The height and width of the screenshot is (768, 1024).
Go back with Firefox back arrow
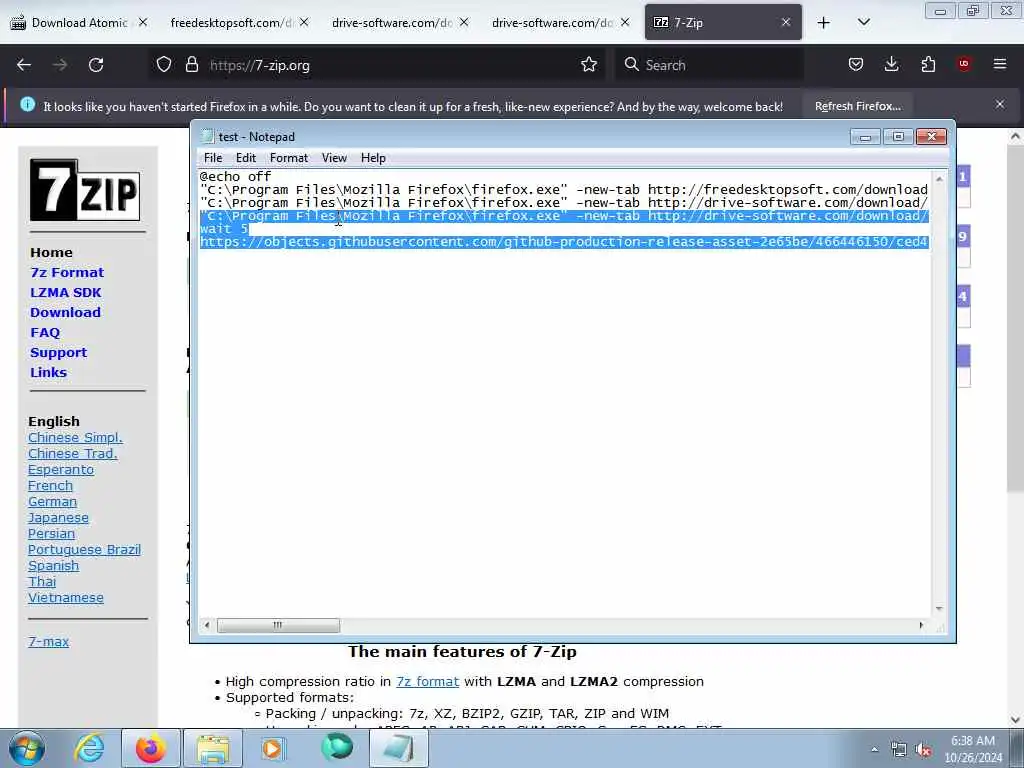pyautogui.click(x=24, y=65)
